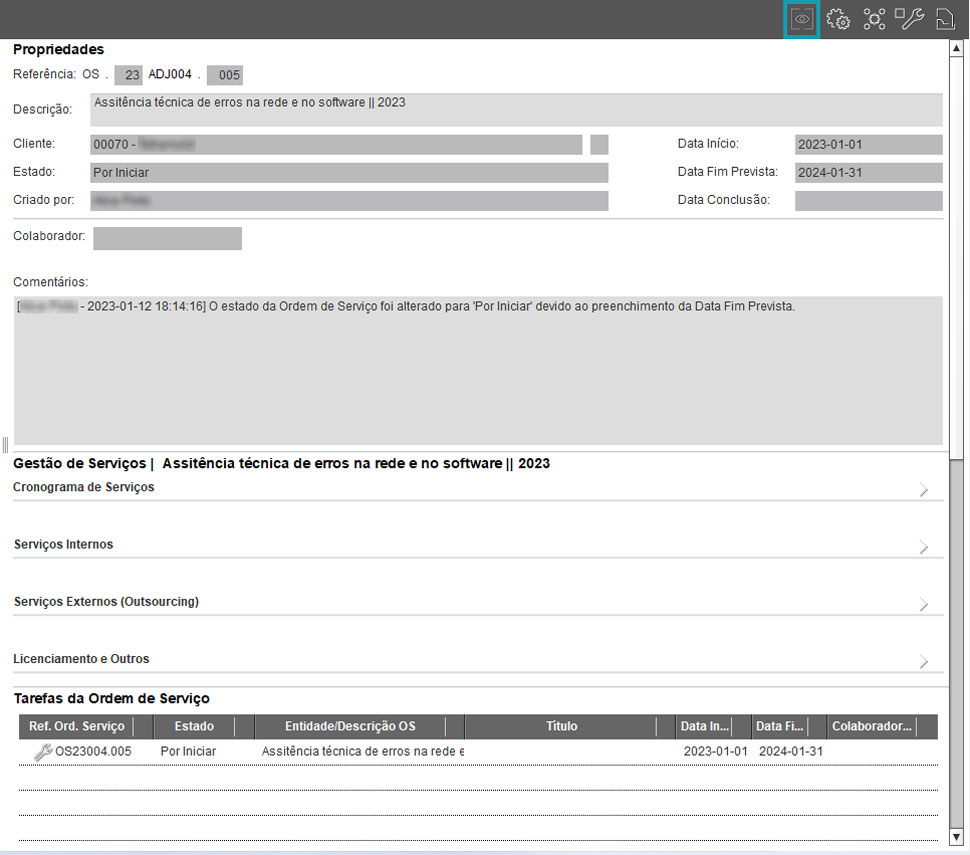
Task: Select the wrench and square tool icon
Action: [909, 19]
